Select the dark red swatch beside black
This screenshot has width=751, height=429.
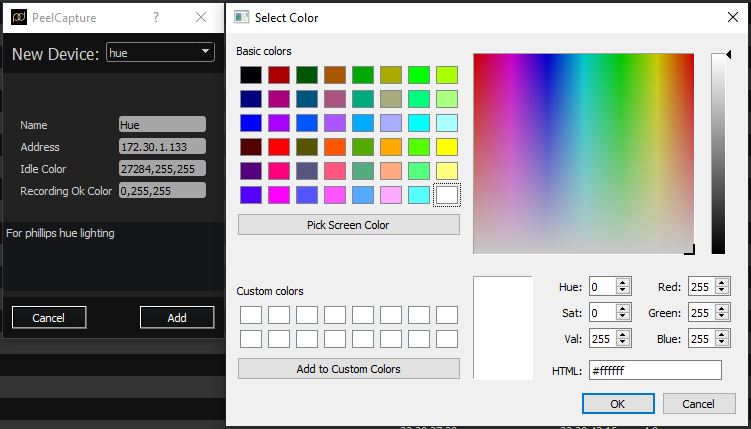click(x=279, y=75)
